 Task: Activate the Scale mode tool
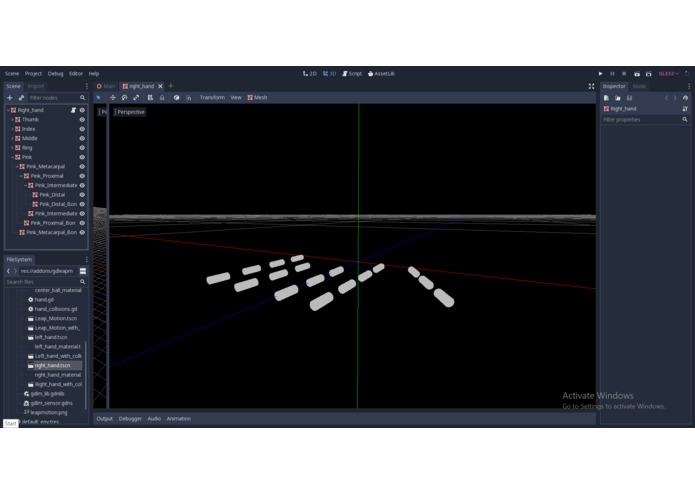tap(136, 97)
